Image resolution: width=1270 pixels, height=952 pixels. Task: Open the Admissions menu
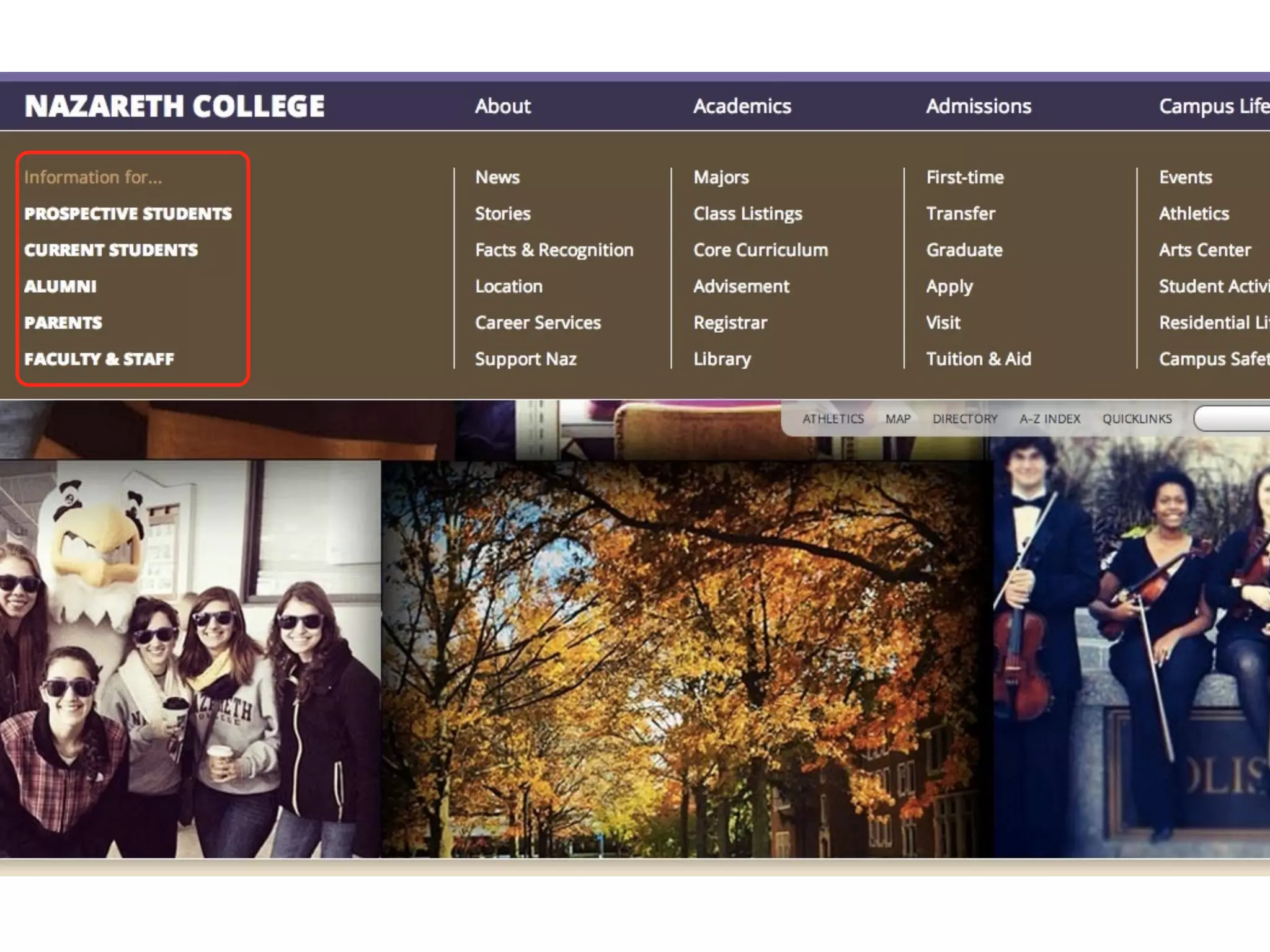pyautogui.click(x=978, y=106)
